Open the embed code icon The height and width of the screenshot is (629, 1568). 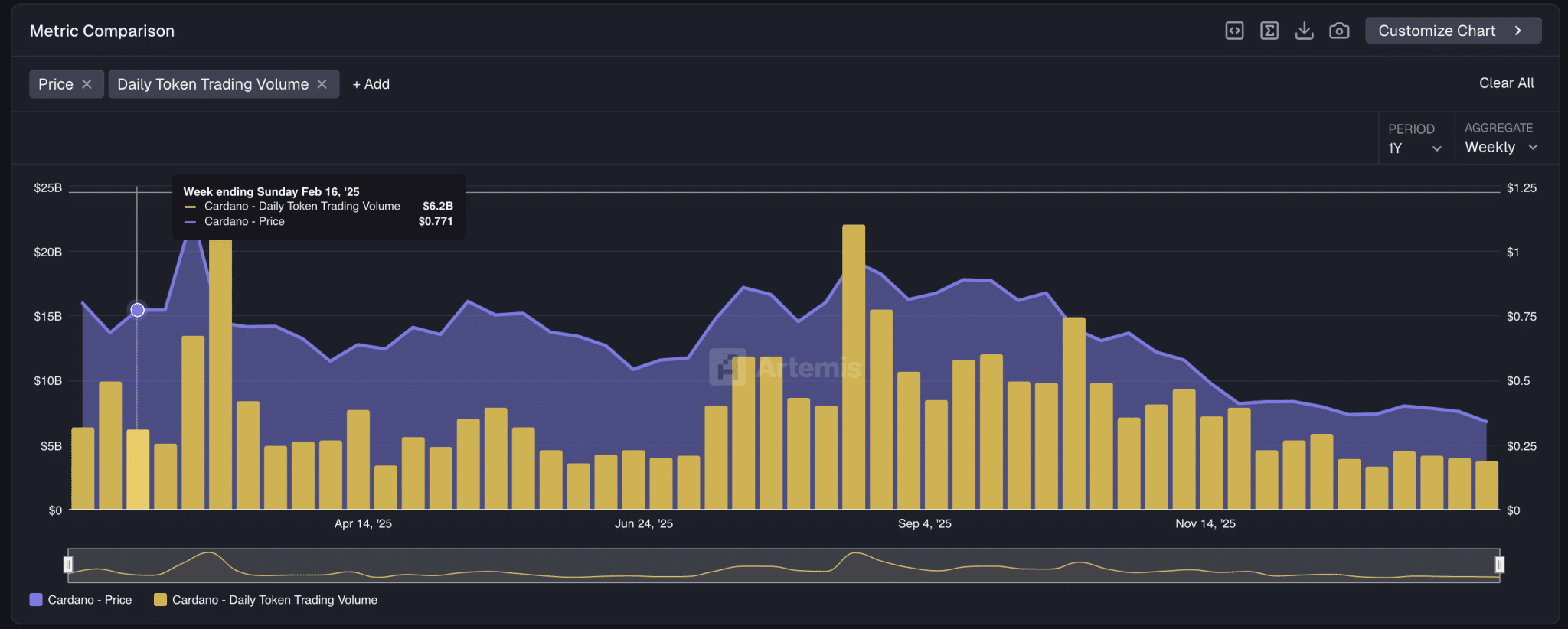click(x=1234, y=31)
